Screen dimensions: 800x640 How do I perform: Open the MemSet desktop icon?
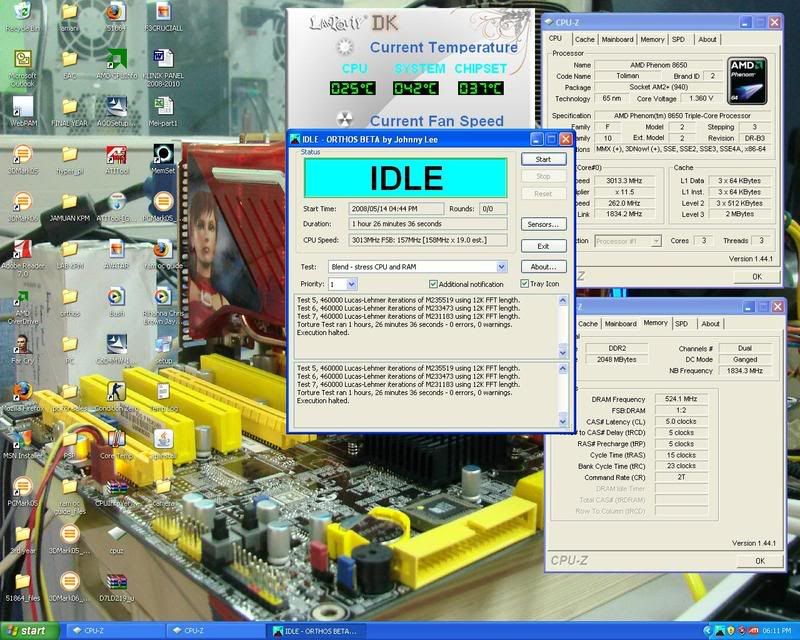pyautogui.click(x=162, y=155)
